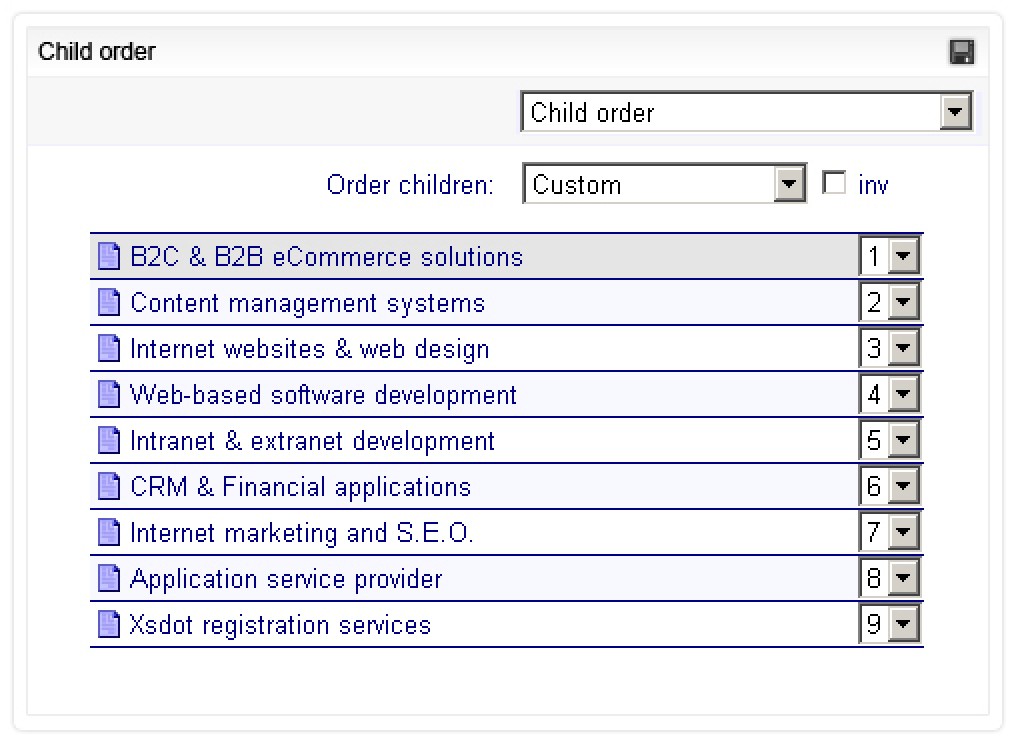Open the Child order dropdown
This screenshot has width=1016, height=742.
pyautogui.click(x=957, y=111)
